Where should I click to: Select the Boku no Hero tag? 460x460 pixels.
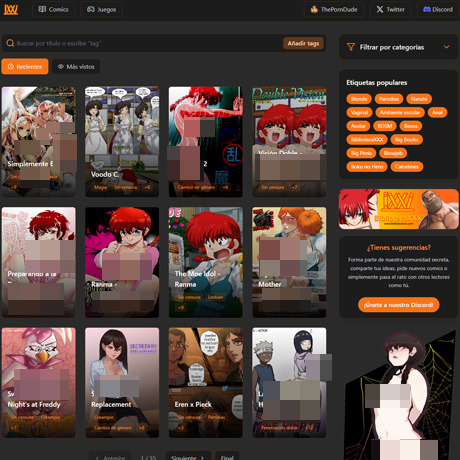[367, 167]
